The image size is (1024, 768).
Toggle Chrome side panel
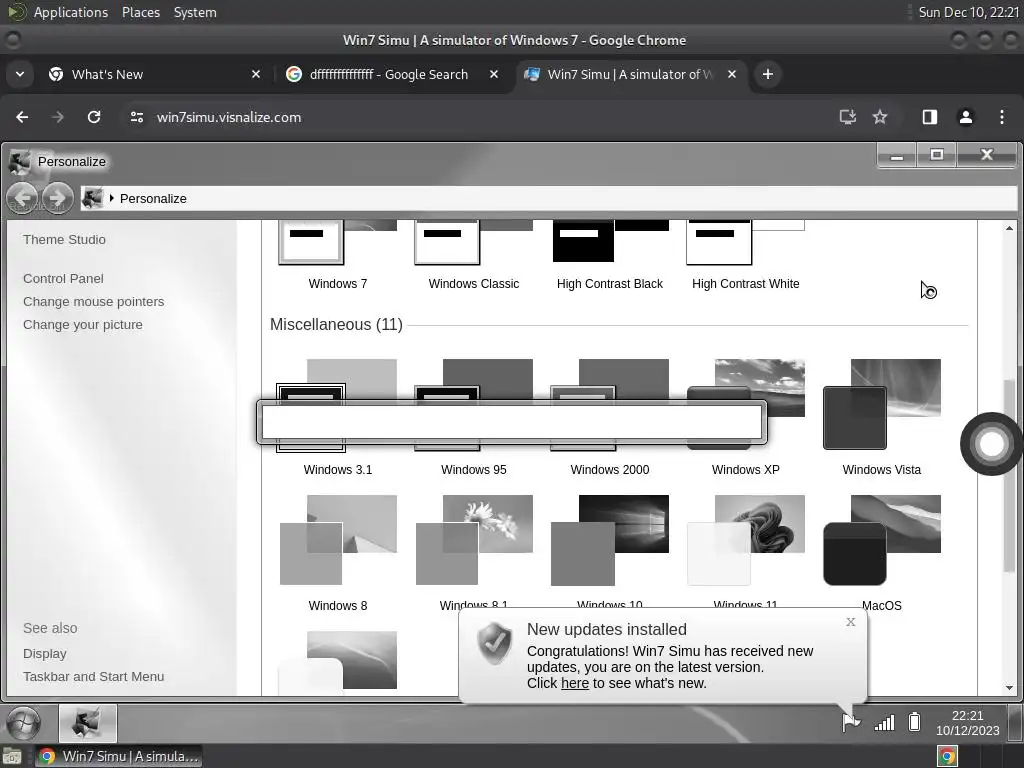coord(930,117)
